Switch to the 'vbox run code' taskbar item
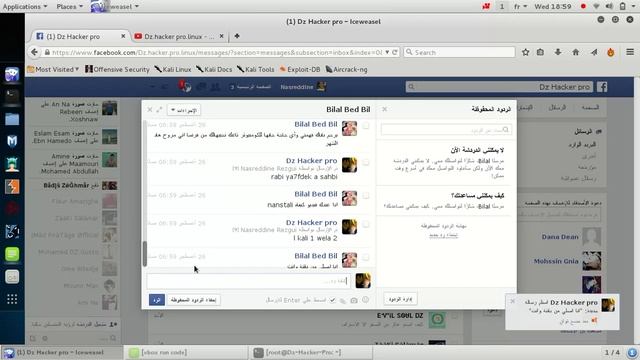 point(186,352)
